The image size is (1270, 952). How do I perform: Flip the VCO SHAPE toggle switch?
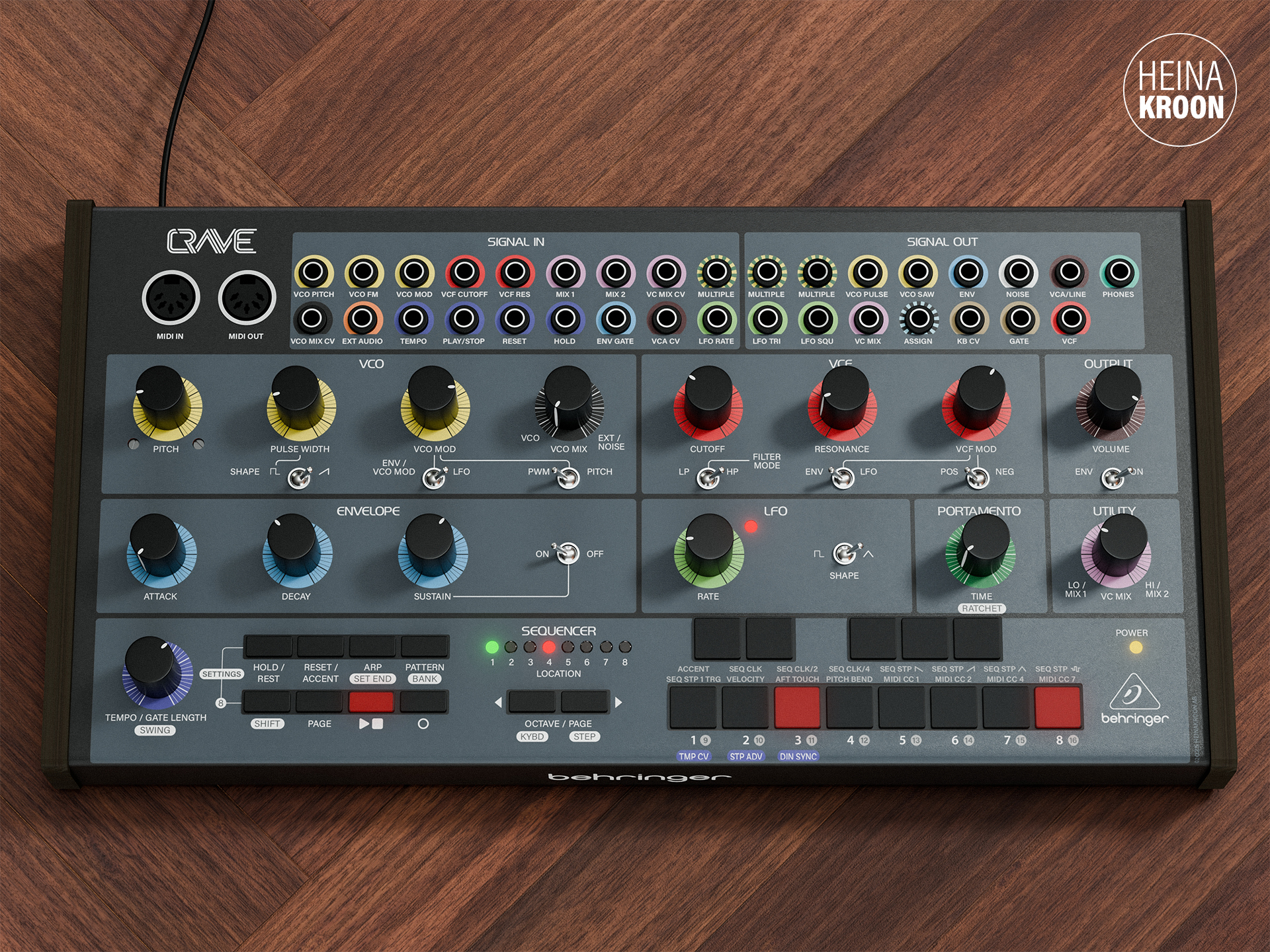299,476
